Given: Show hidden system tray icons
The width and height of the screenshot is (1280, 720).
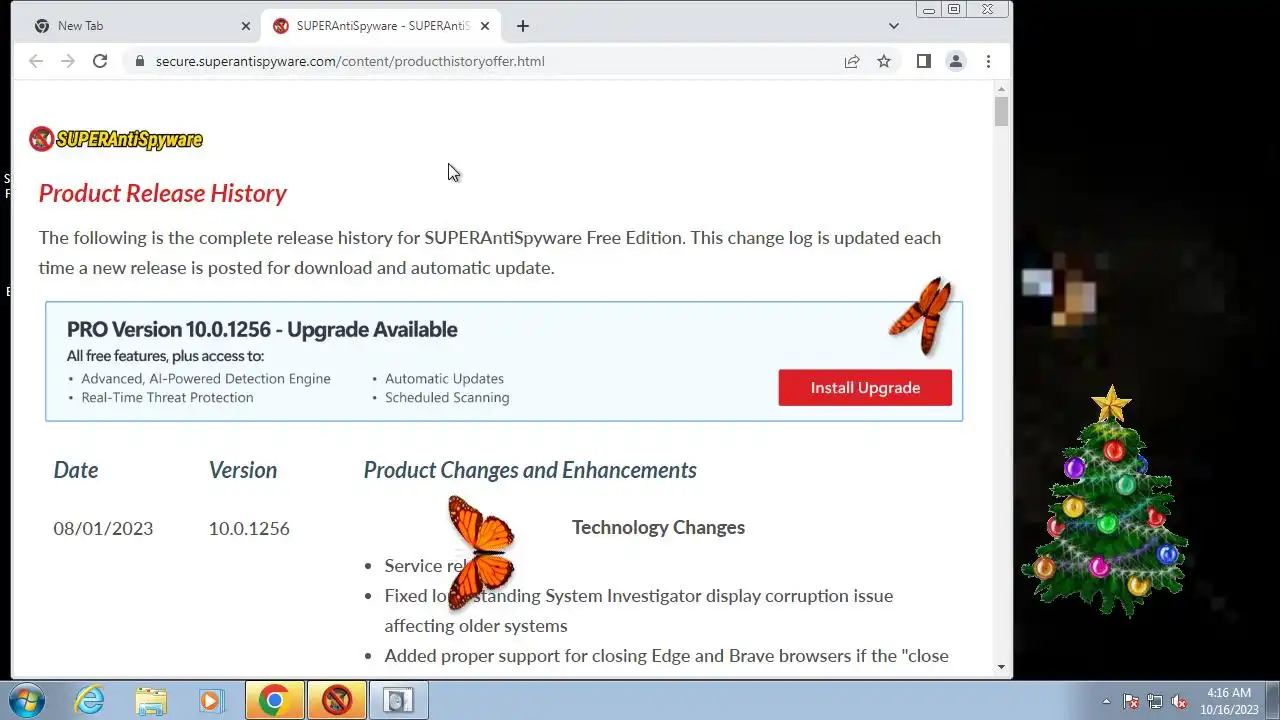Looking at the screenshot, I should pyautogui.click(x=1106, y=701).
